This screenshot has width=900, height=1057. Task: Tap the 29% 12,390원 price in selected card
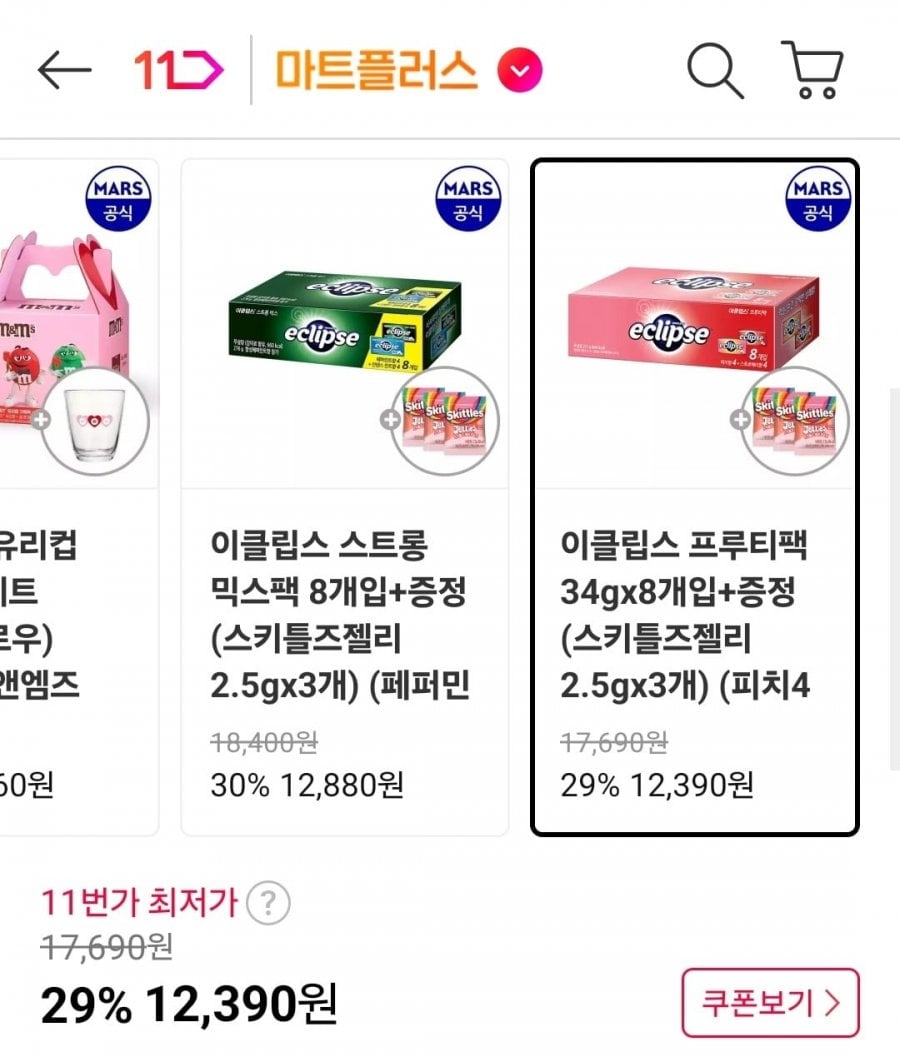tap(657, 785)
